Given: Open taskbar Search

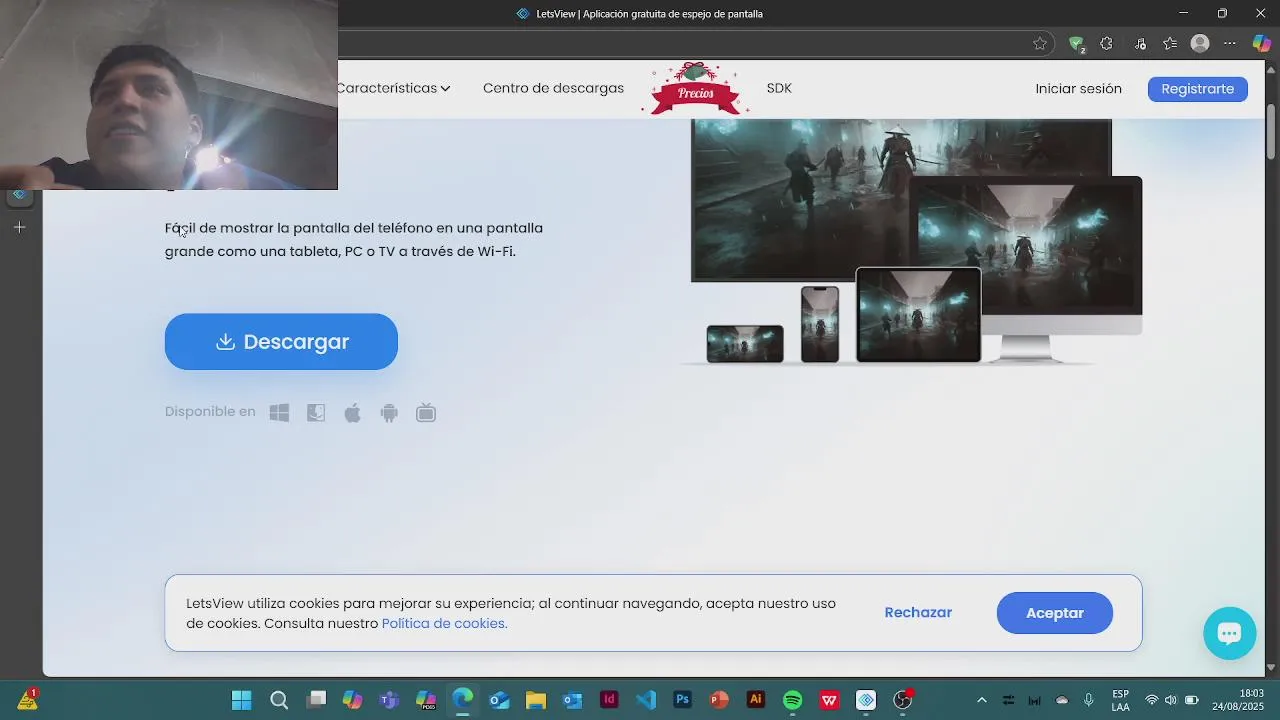Looking at the screenshot, I should click(x=279, y=700).
